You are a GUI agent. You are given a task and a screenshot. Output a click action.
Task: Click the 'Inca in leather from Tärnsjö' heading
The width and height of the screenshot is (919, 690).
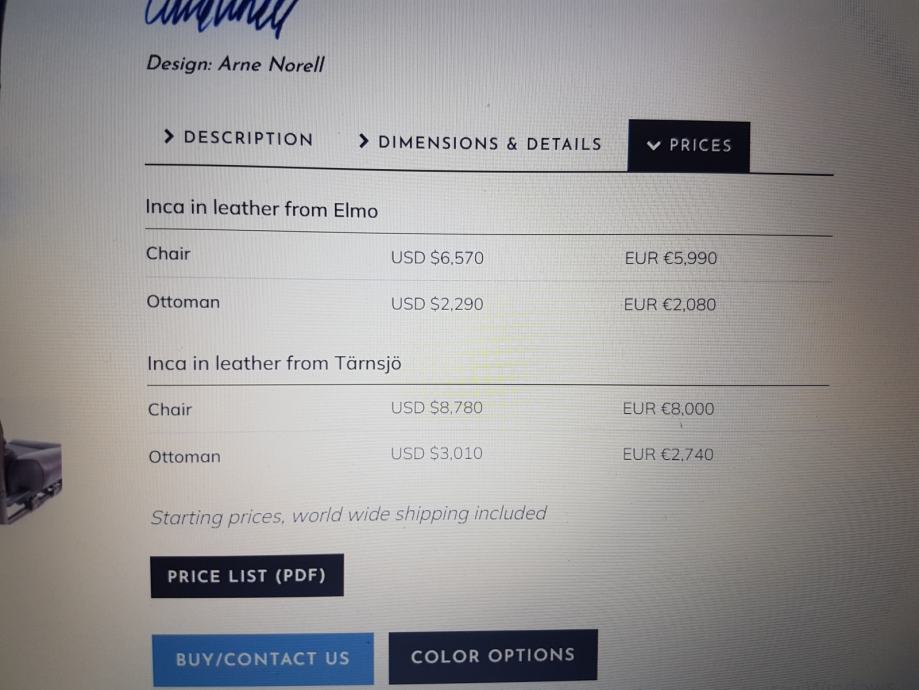(274, 363)
